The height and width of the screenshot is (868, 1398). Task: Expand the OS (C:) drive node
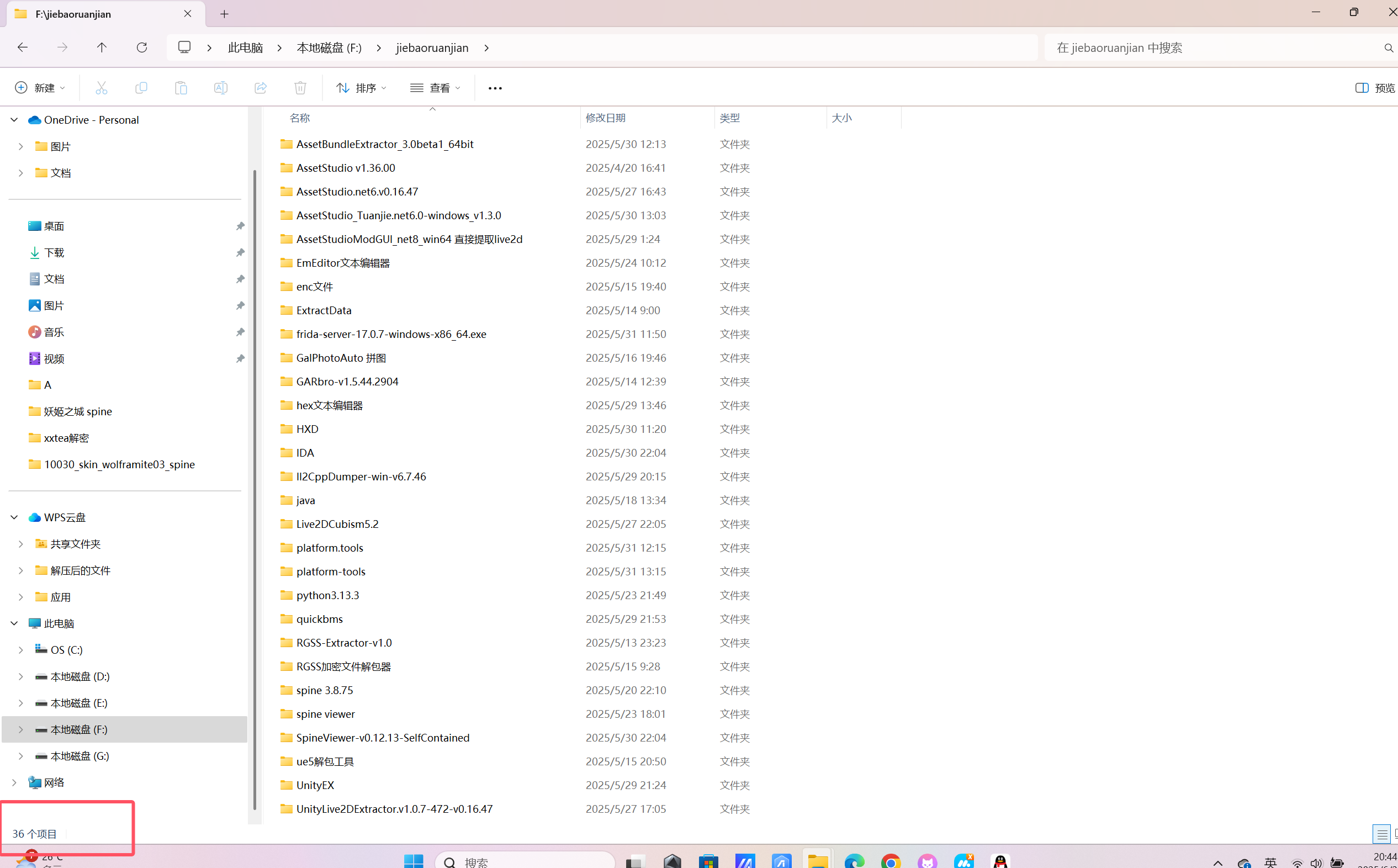coord(20,650)
